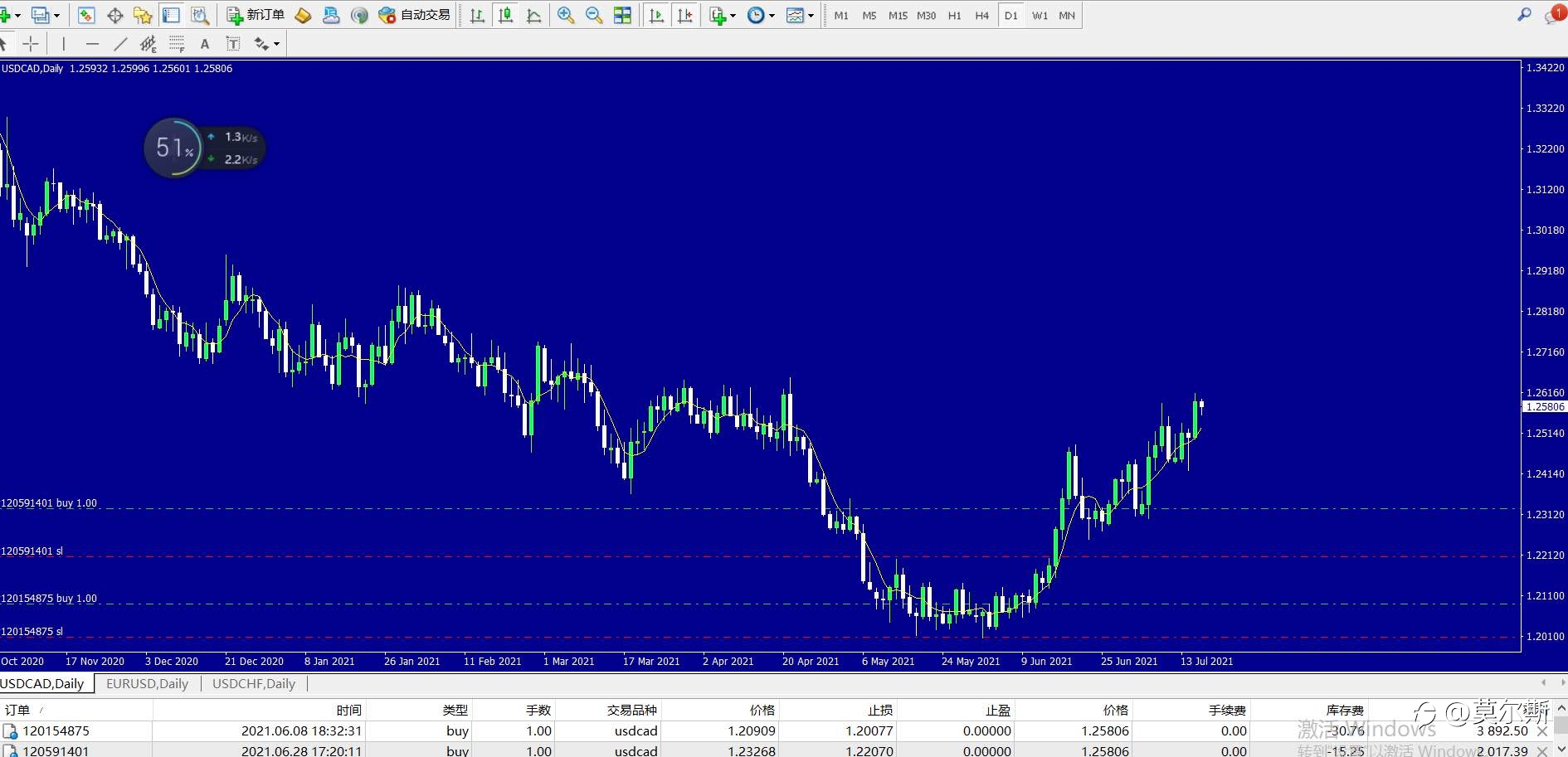Expand the indicators list dropdown
This screenshot has height=757, width=1568.
pyautogui.click(x=723, y=15)
